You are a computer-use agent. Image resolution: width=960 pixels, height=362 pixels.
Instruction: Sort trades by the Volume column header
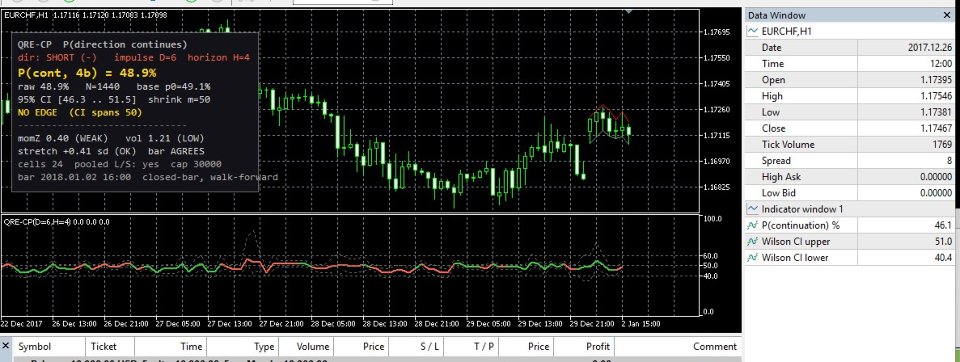pyautogui.click(x=306, y=346)
